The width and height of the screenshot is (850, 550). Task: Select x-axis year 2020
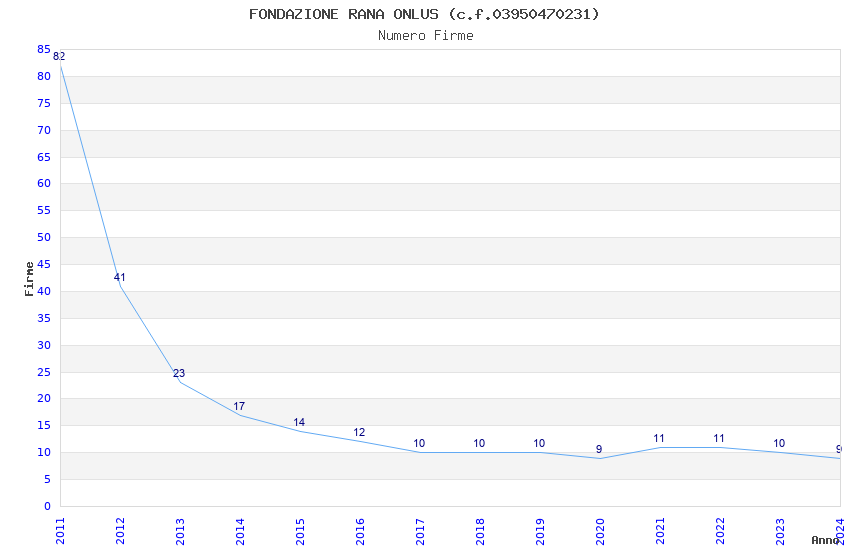coord(600,531)
